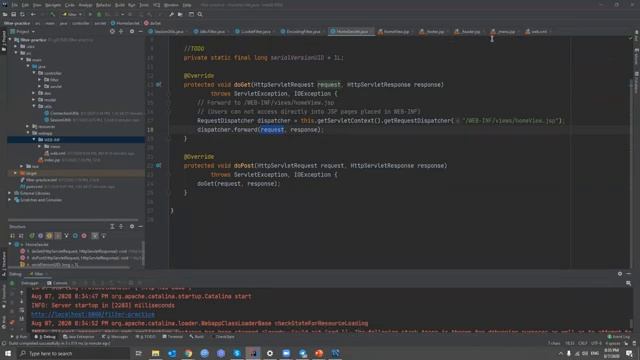Open Chrome from the taskbar
The width and height of the screenshot is (640, 360).
(188, 353)
